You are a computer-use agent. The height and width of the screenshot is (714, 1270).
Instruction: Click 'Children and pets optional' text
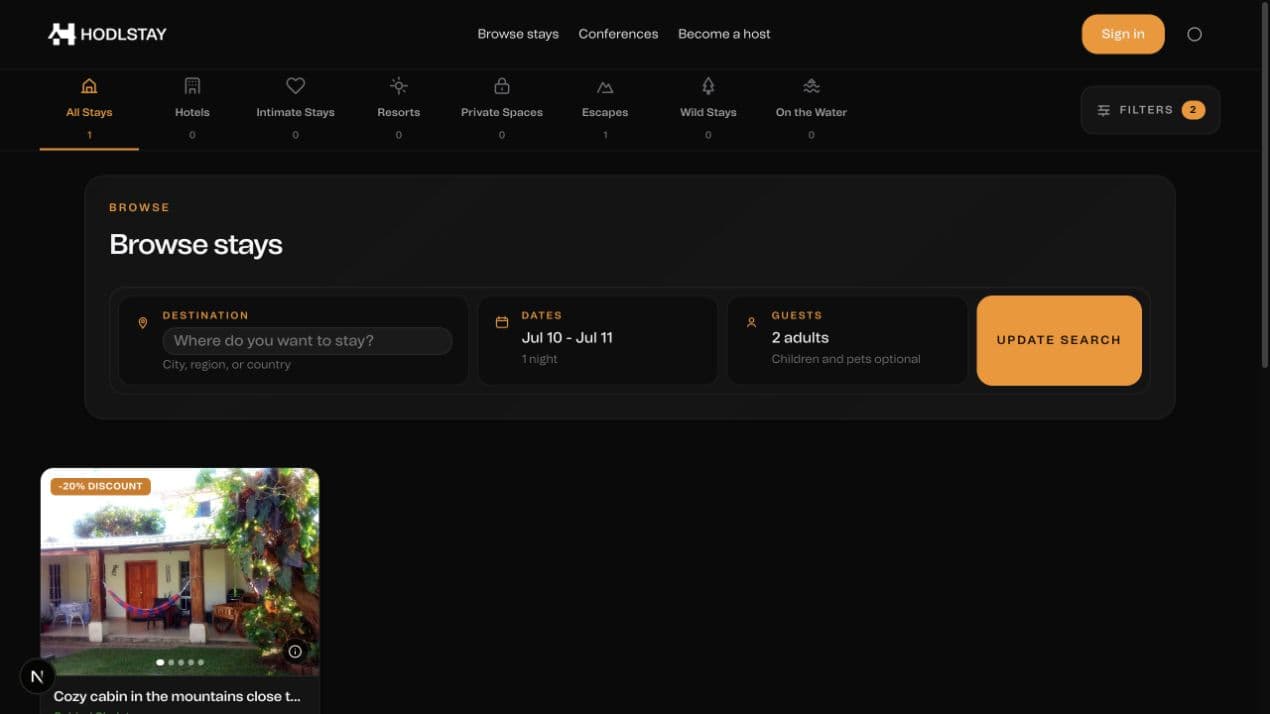(846, 359)
